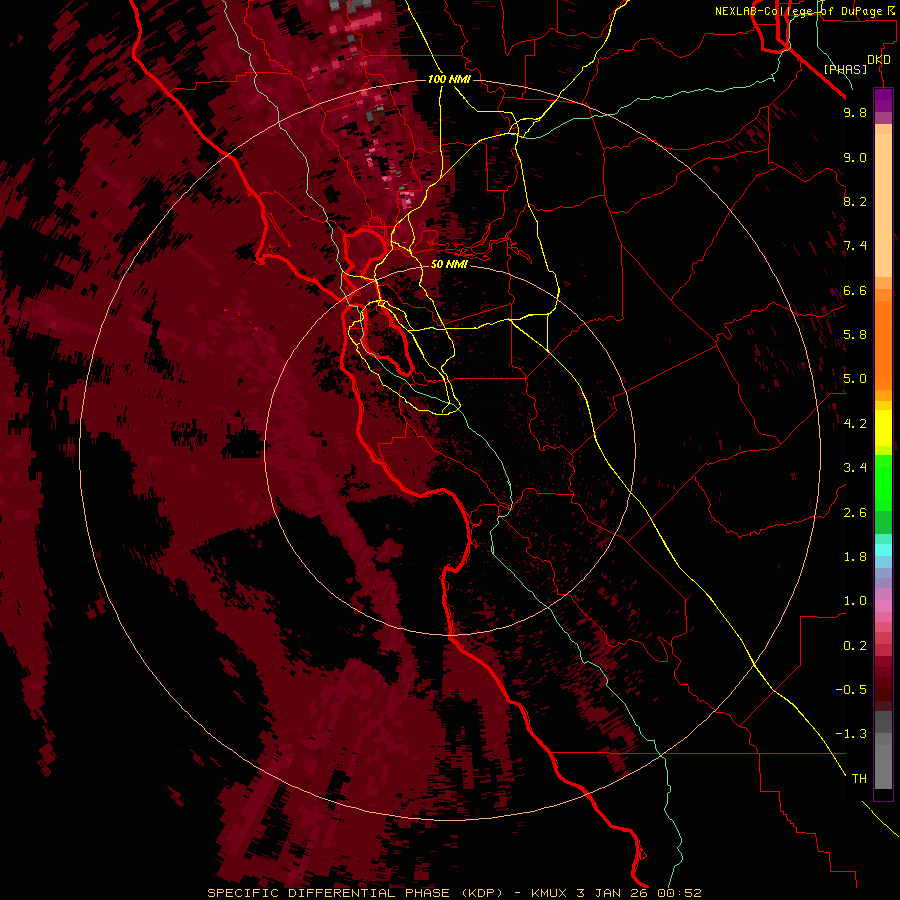This screenshot has width=900, height=900.
Task: Click the 6.6 scale value
Action: click(x=855, y=290)
